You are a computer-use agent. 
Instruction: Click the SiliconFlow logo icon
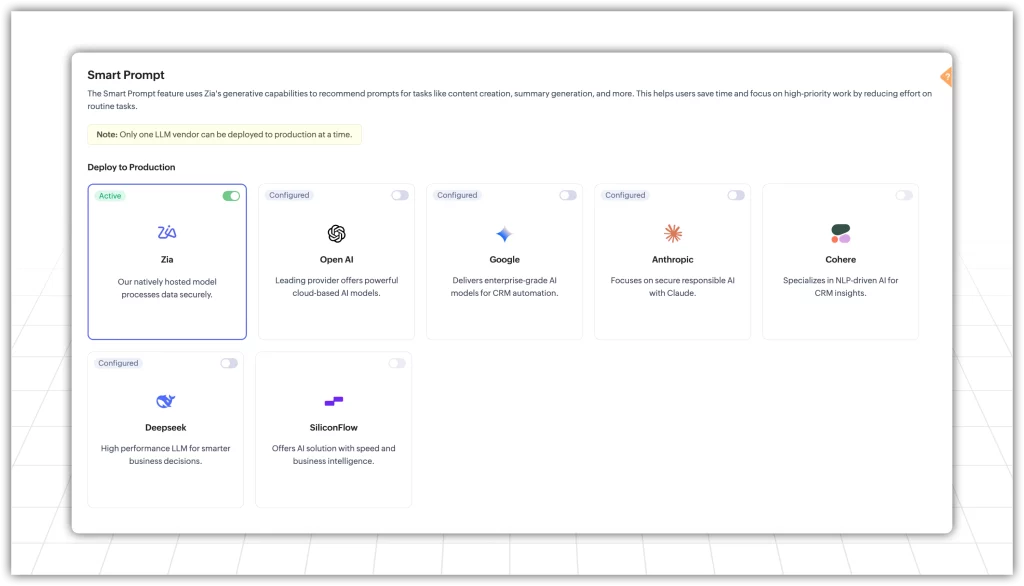pos(334,401)
